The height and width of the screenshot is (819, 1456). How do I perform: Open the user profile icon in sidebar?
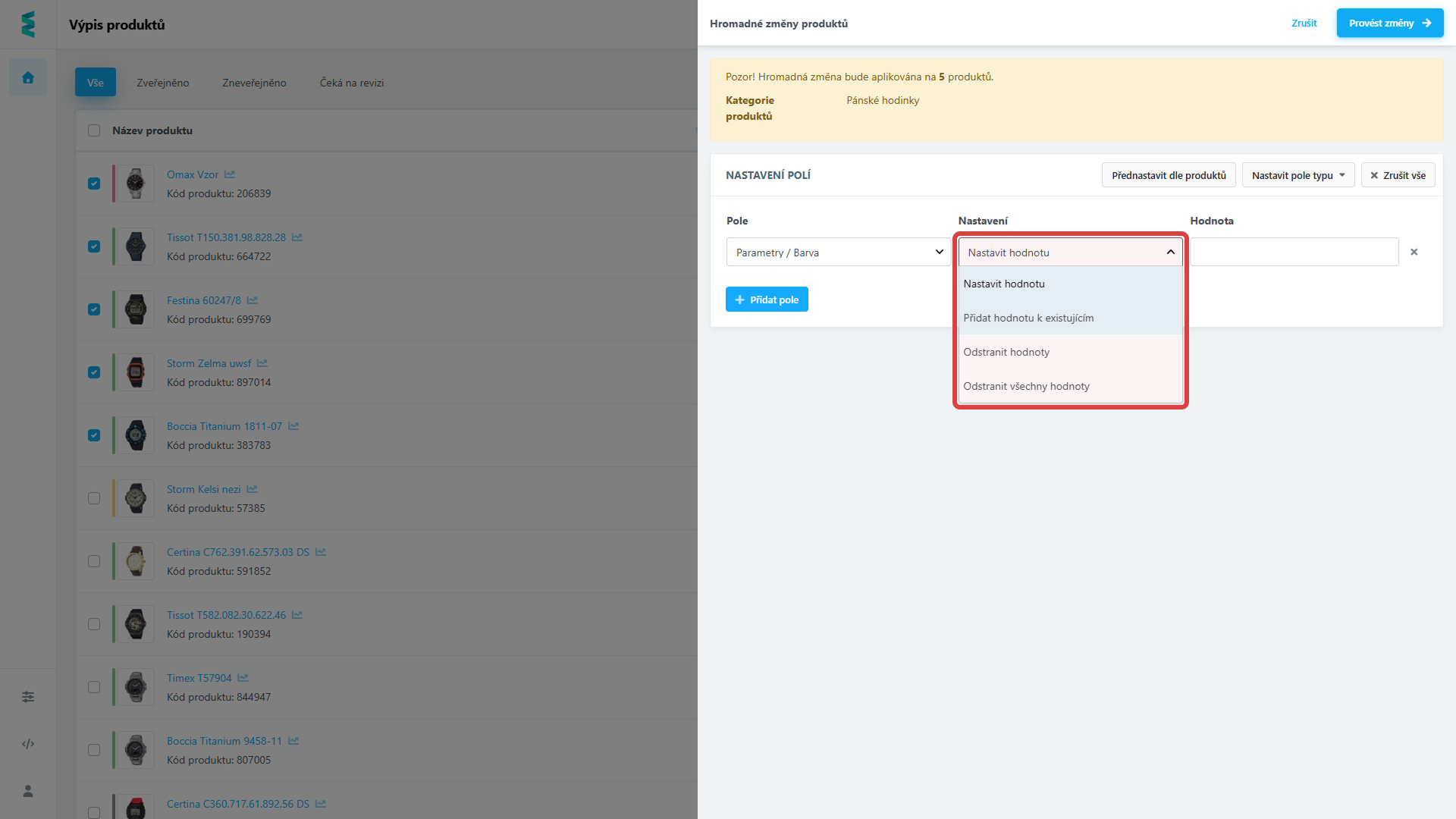tap(28, 791)
